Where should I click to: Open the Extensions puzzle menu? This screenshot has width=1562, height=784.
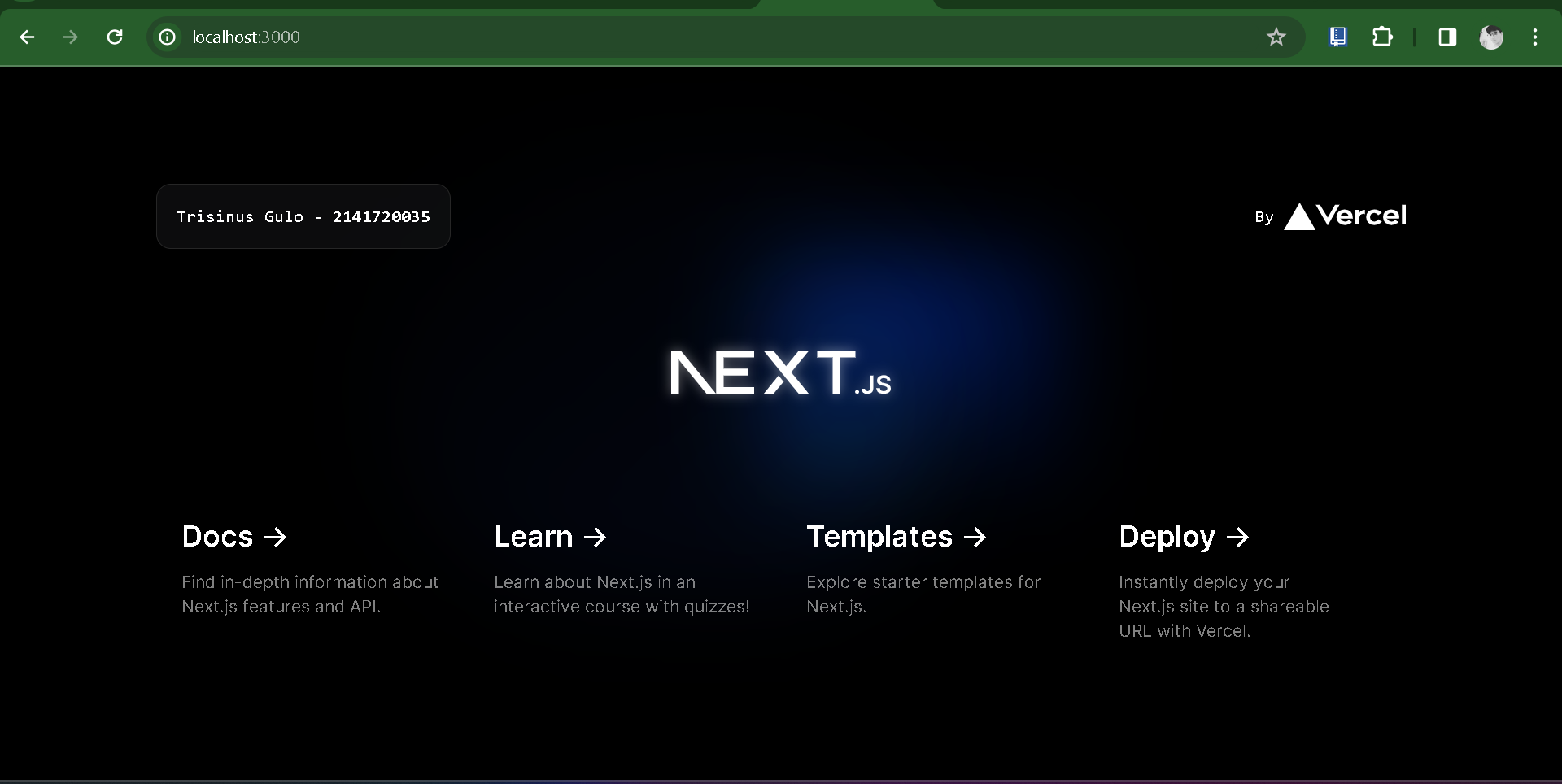(1382, 37)
